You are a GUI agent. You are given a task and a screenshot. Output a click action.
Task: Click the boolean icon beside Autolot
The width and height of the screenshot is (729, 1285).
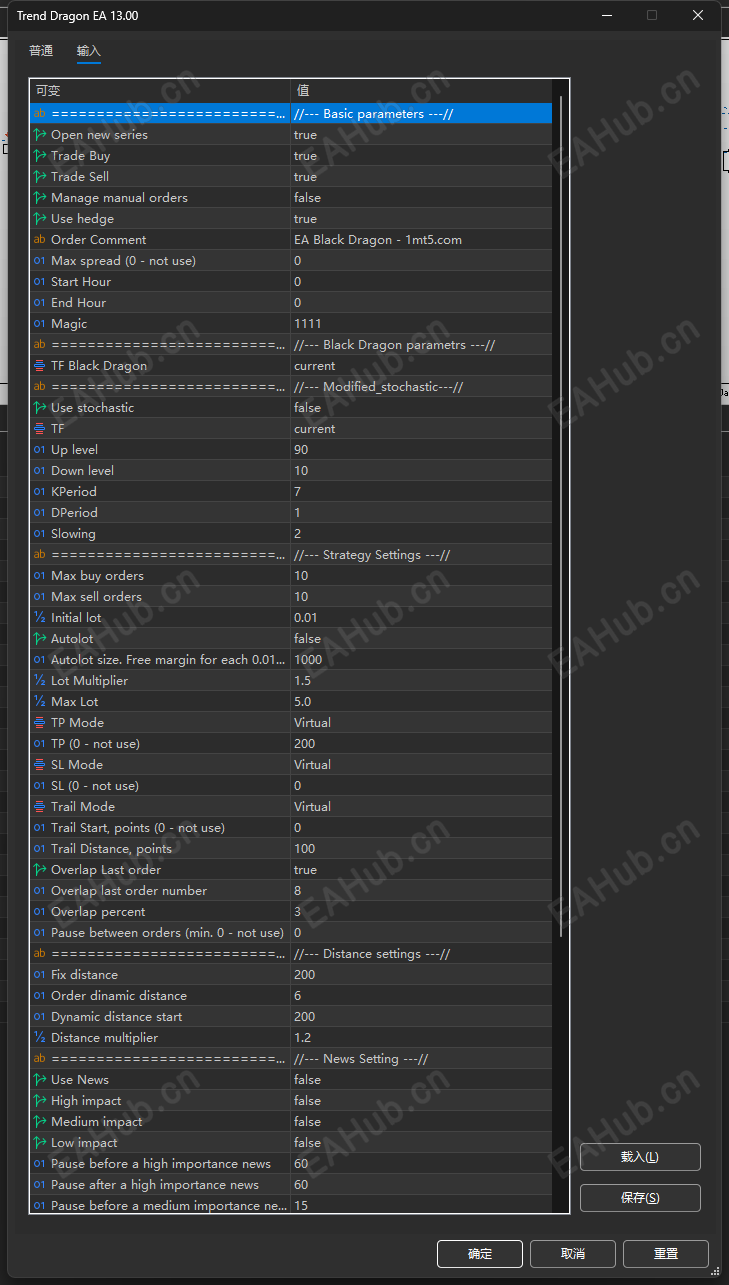[40, 639]
